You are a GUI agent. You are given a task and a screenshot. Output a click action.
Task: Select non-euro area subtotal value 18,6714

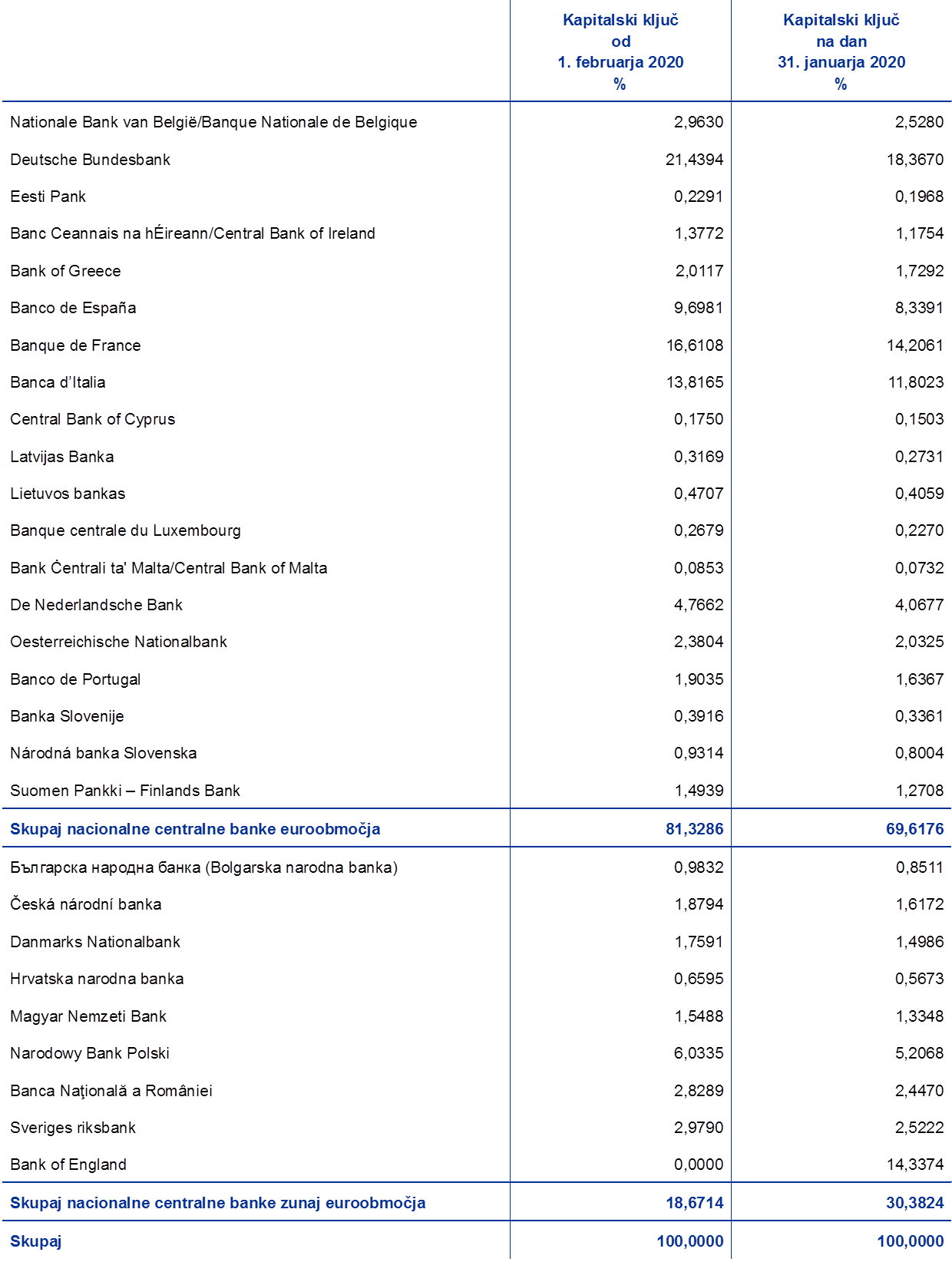(694, 1203)
